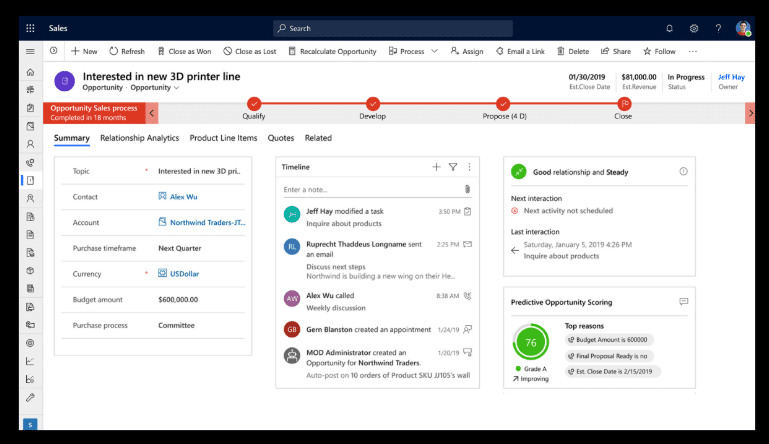Image resolution: width=769 pixels, height=444 pixels.
Task: Go to Home in the sidebar
Action: (30, 72)
